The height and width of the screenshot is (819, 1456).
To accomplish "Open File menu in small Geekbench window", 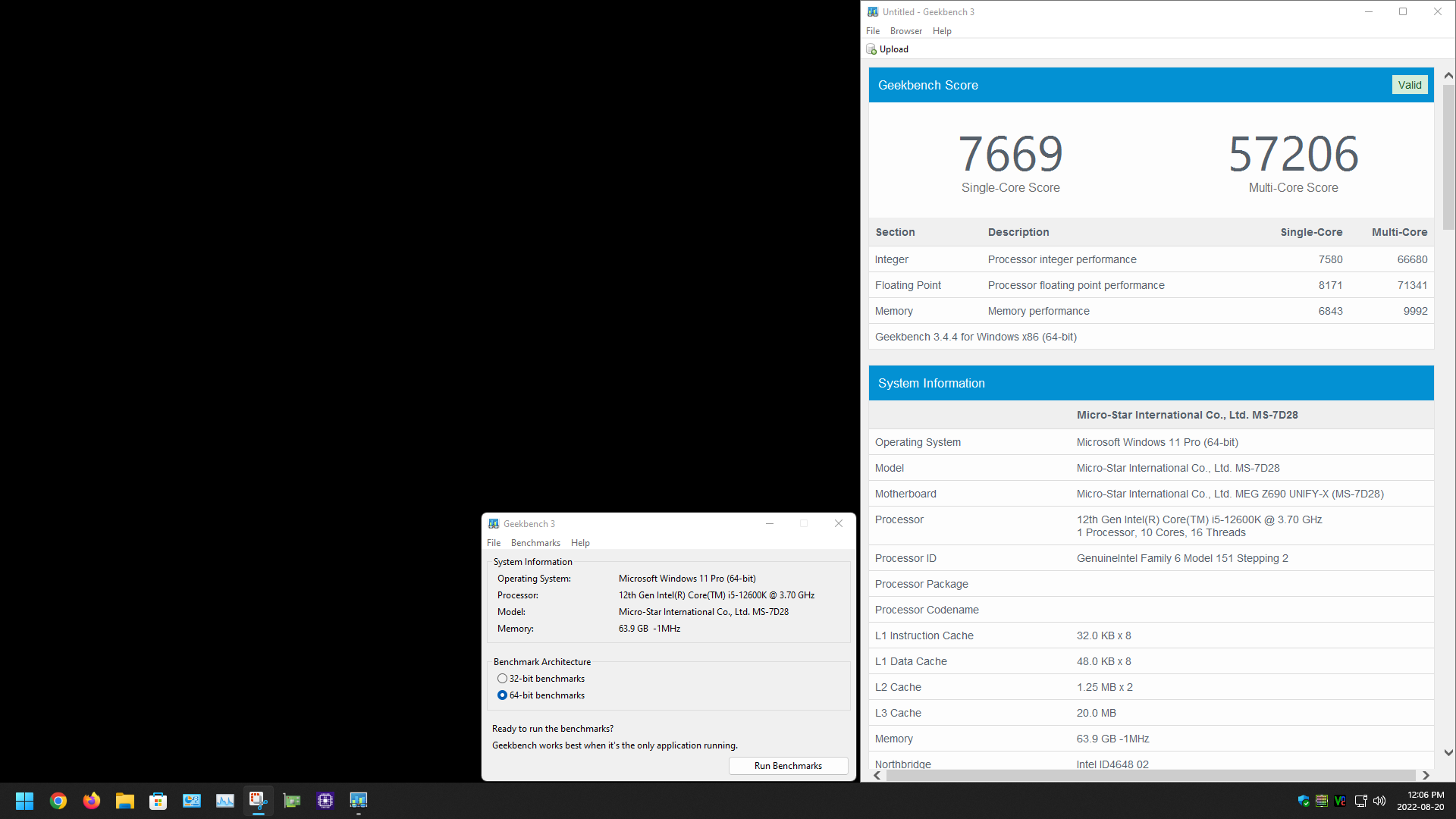I will (494, 543).
